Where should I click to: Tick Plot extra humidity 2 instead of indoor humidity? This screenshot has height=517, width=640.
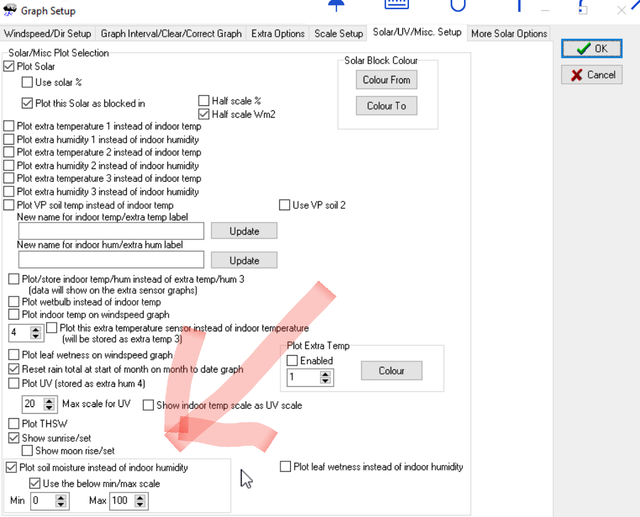9,165
